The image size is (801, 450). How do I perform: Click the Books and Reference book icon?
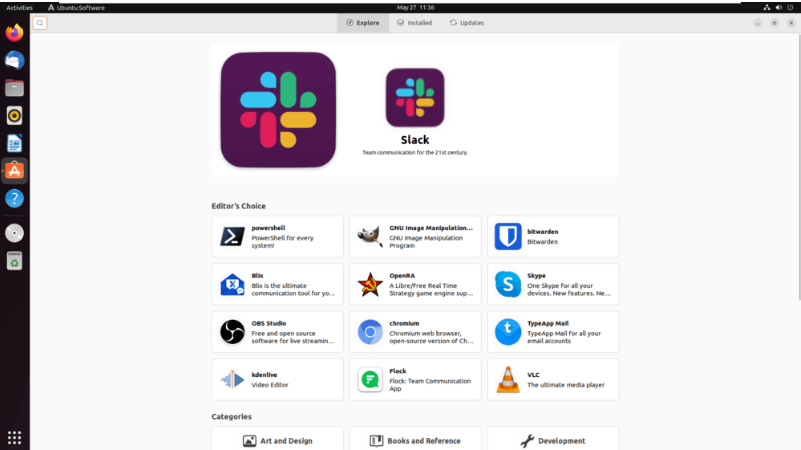(376, 441)
